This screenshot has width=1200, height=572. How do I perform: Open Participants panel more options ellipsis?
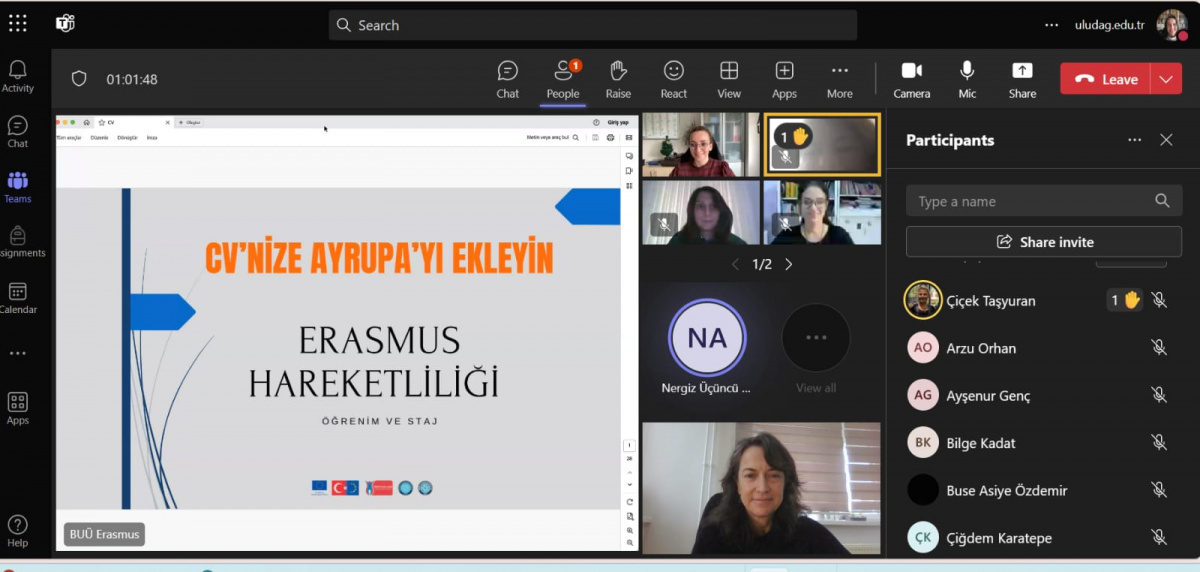[1134, 140]
